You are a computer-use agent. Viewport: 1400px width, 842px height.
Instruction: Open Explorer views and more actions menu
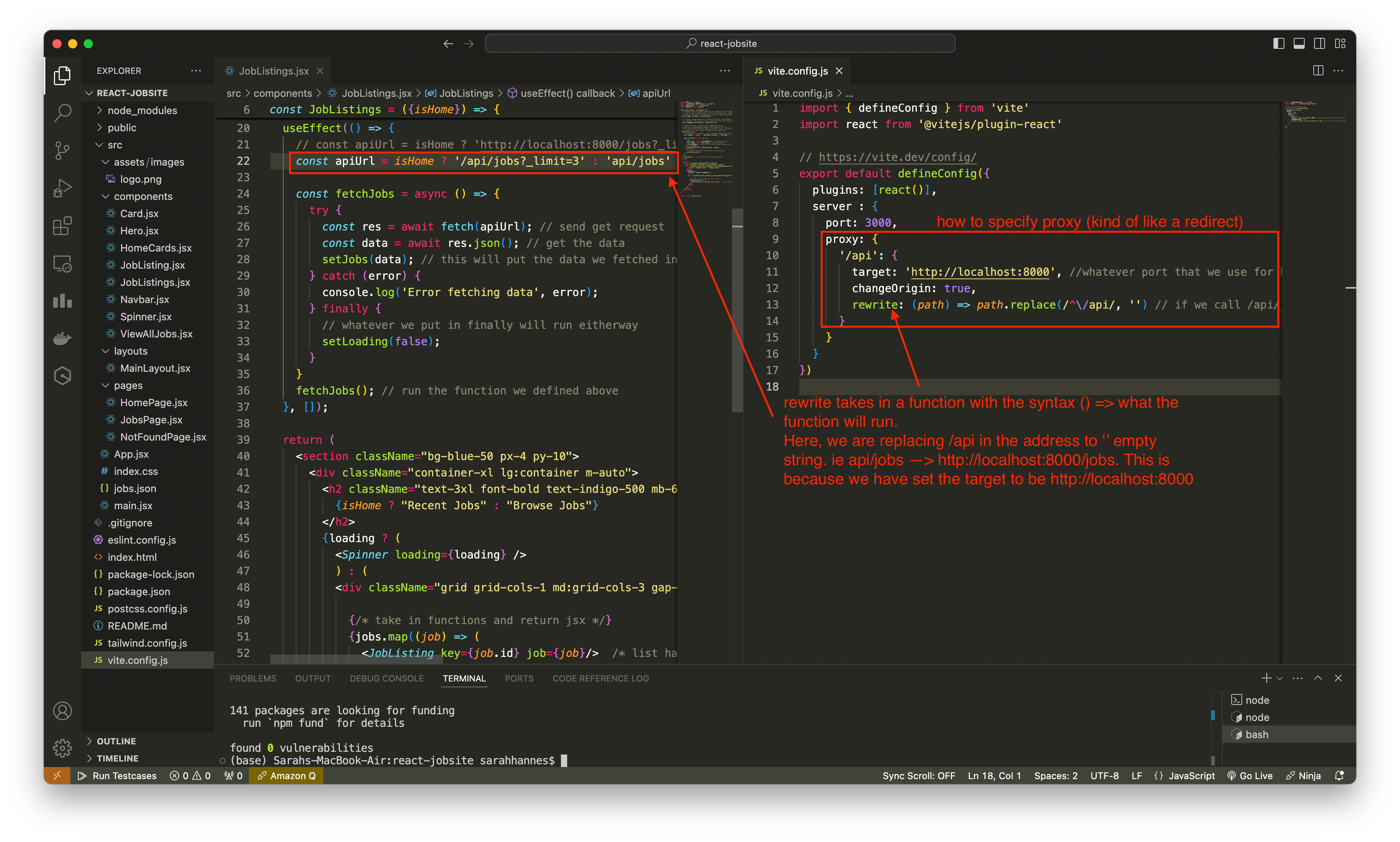click(x=196, y=70)
